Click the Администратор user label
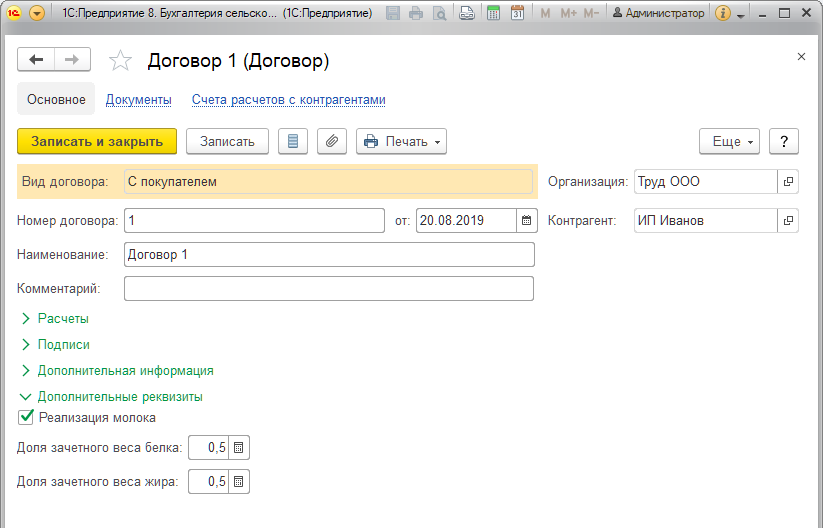823x528 pixels. click(x=659, y=13)
